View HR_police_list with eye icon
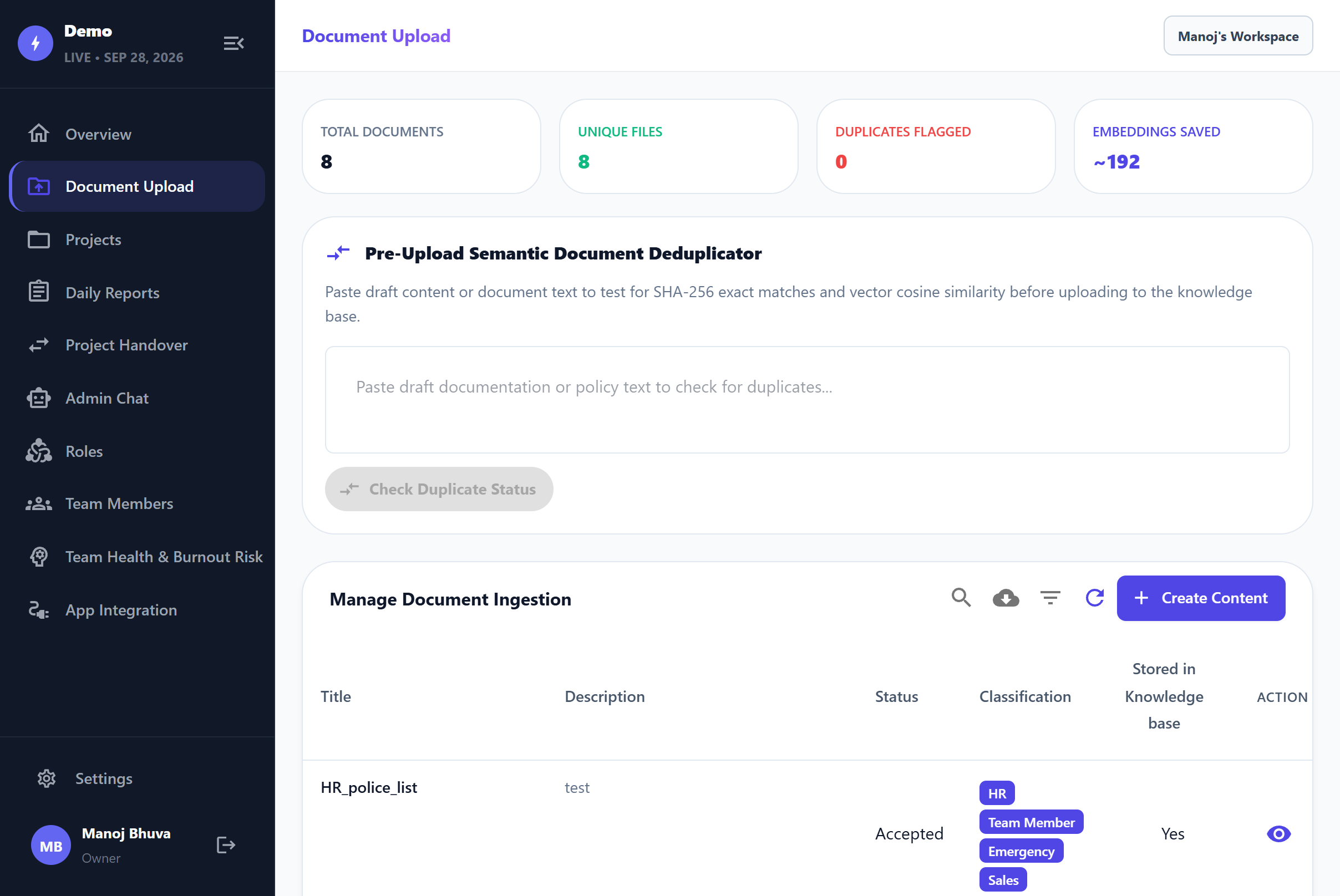 coord(1278,834)
